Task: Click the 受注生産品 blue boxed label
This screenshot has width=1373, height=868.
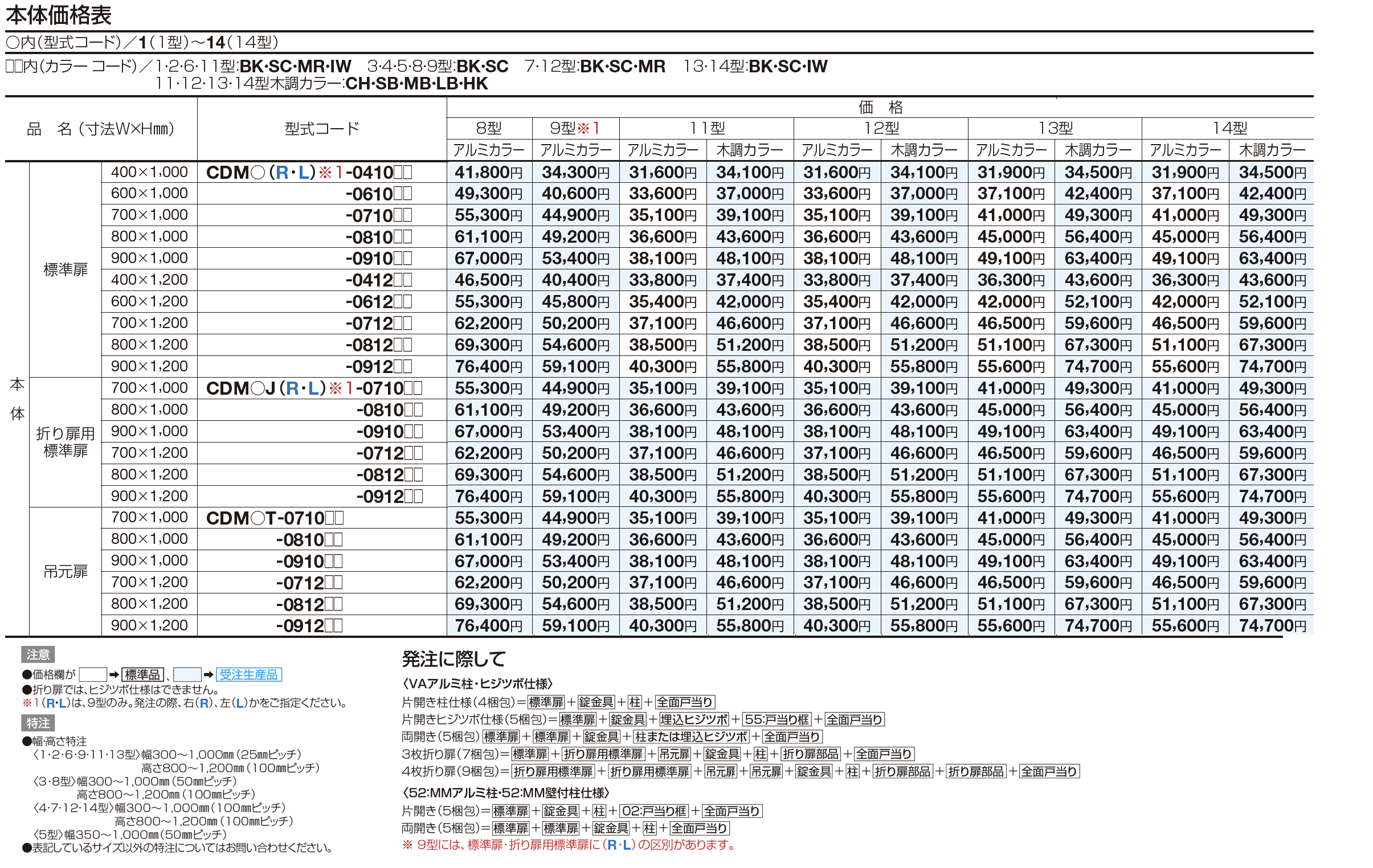Action: click(248, 674)
